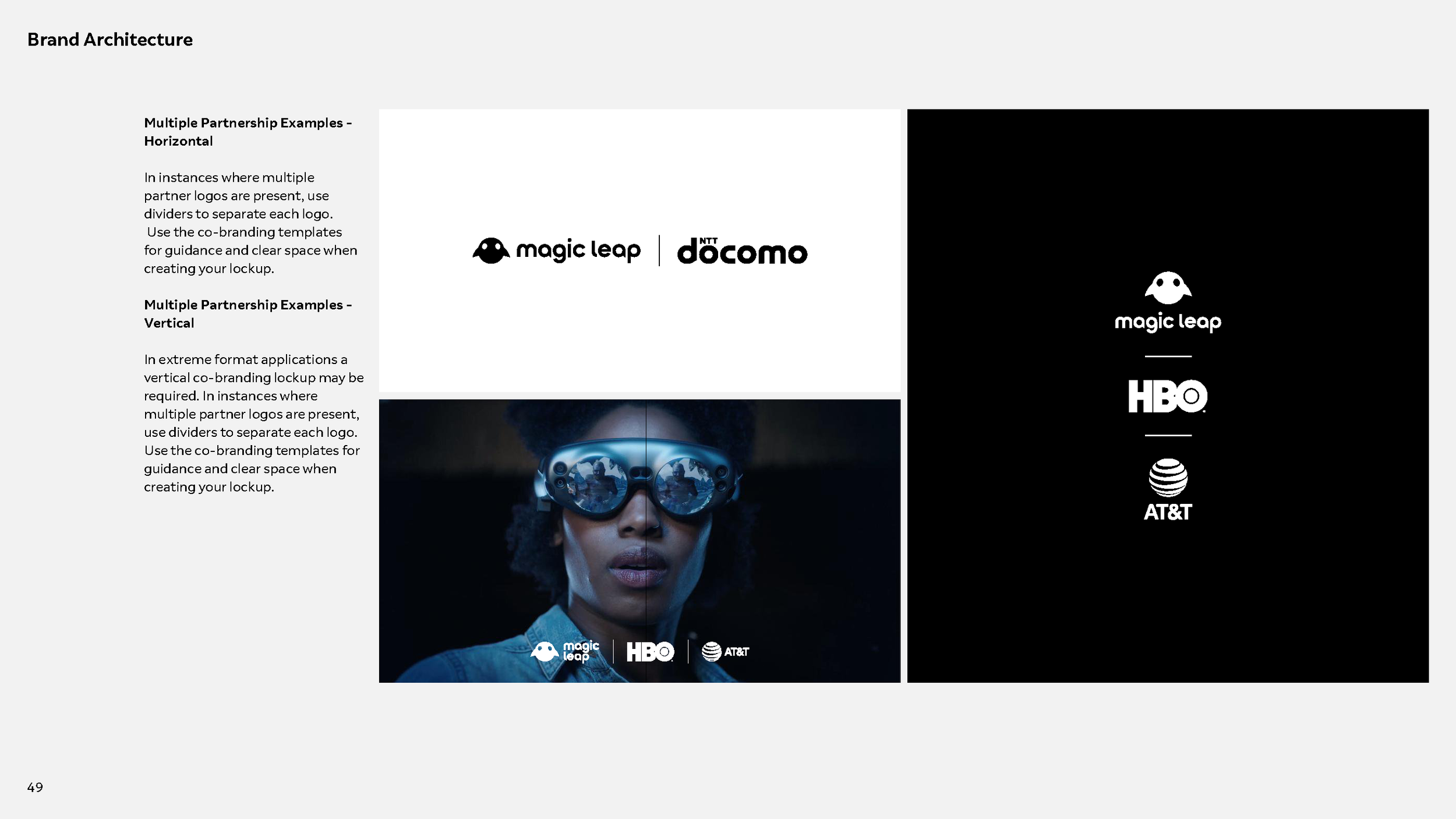Viewport: 1456px width, 819px height.
Task: Toggle the divider below the HBO logo
Action: pos(1168,434)
